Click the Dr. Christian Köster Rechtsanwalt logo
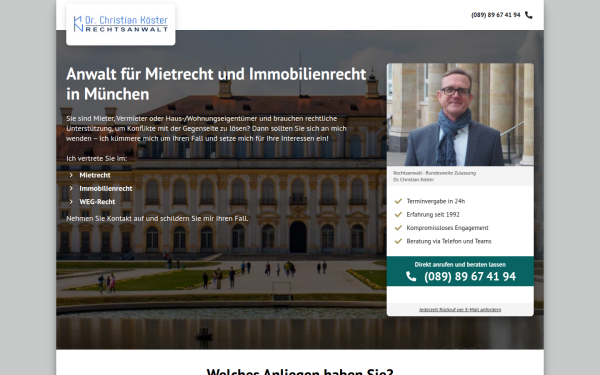This screenshot has height=375, width=600. click(x=121, y=24)
